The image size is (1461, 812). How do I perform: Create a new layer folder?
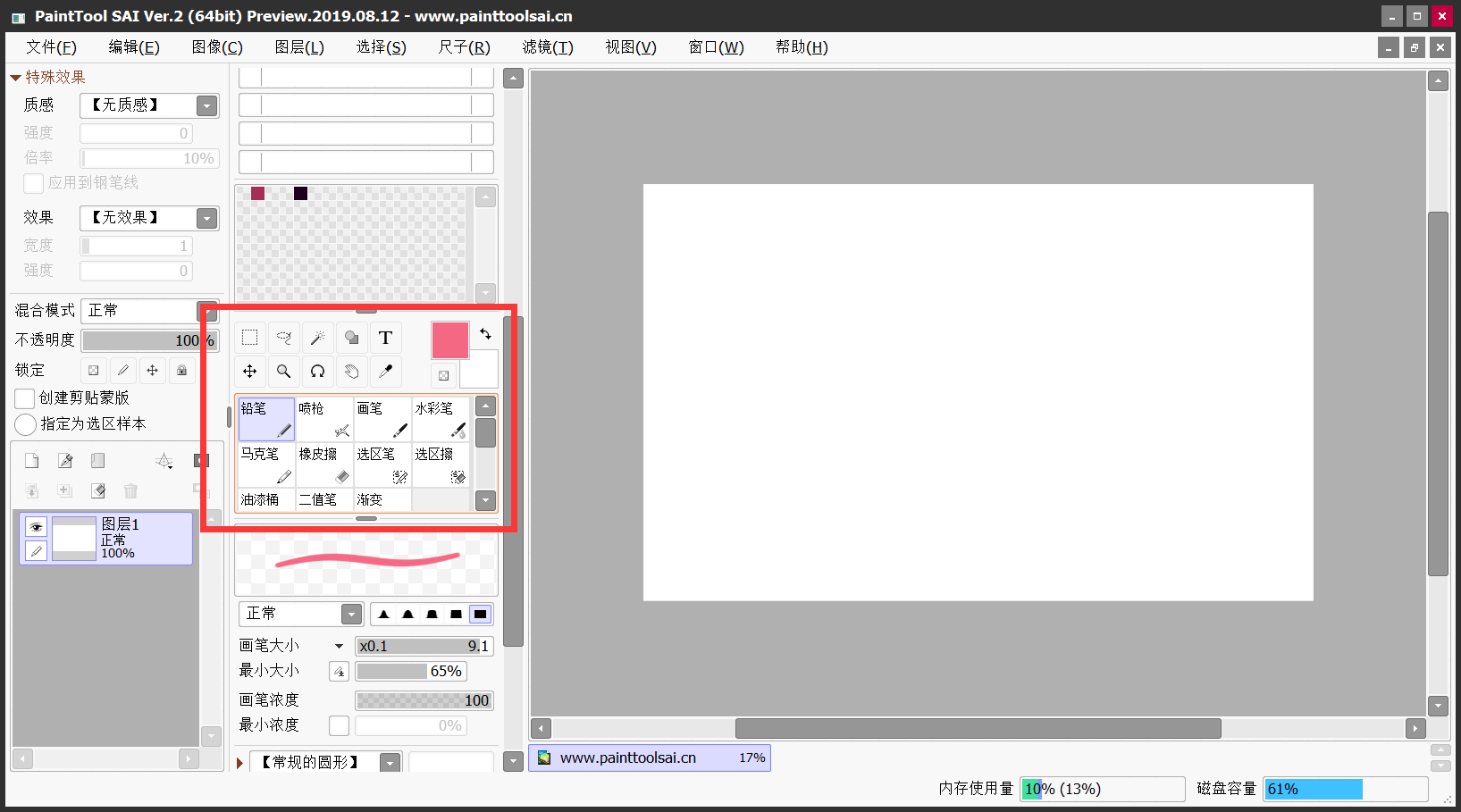(x=97, y=461)
